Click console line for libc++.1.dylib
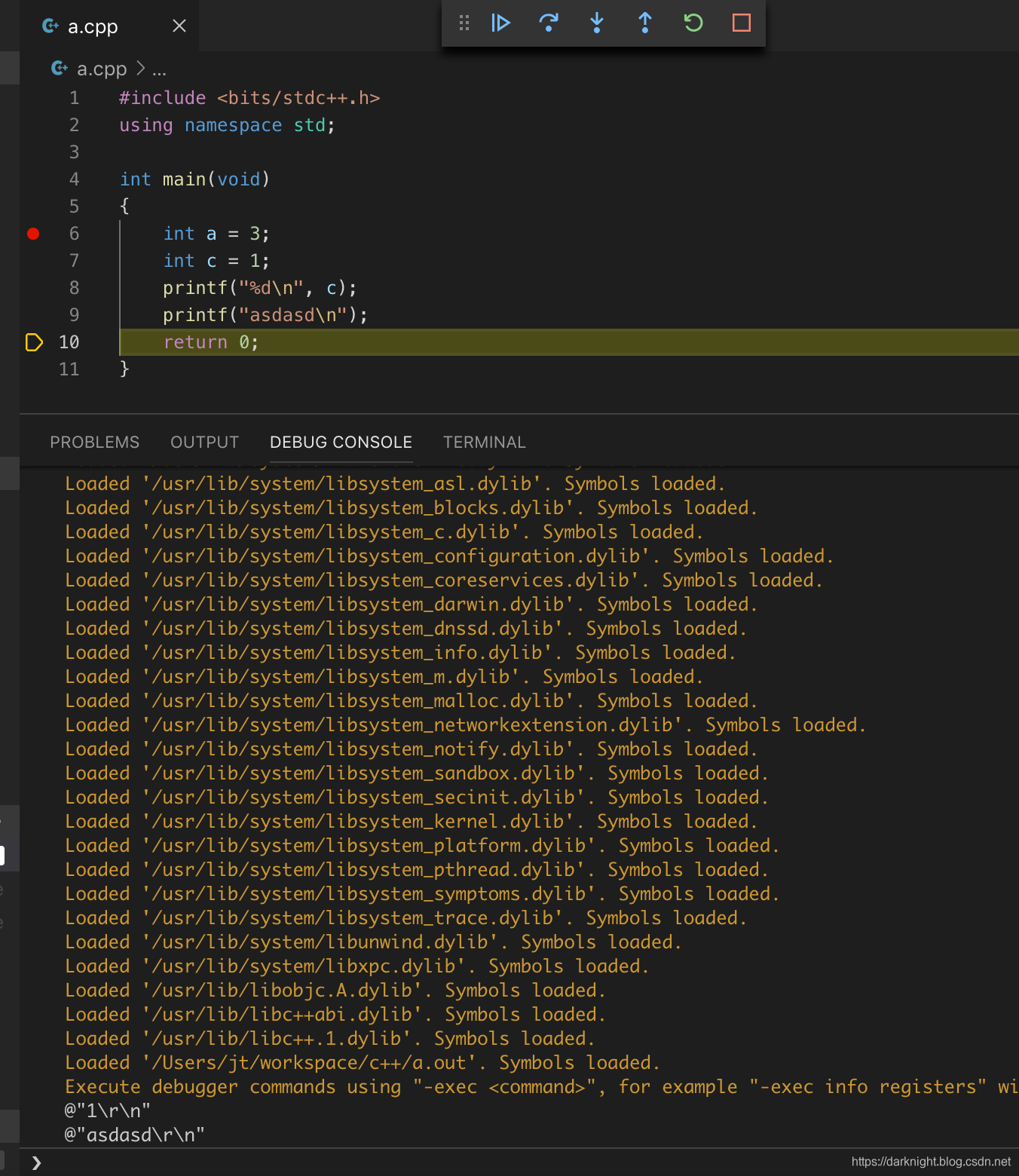This screenshot has width=1019, height=1176. 330,1039
